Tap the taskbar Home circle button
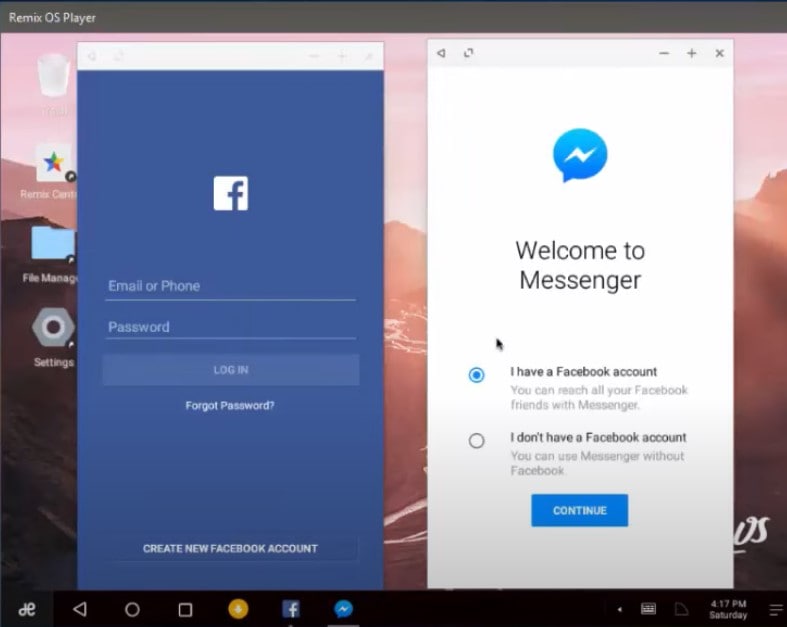Image resolution: width=787 pixels, height=627 pixels. pos(133,609)
